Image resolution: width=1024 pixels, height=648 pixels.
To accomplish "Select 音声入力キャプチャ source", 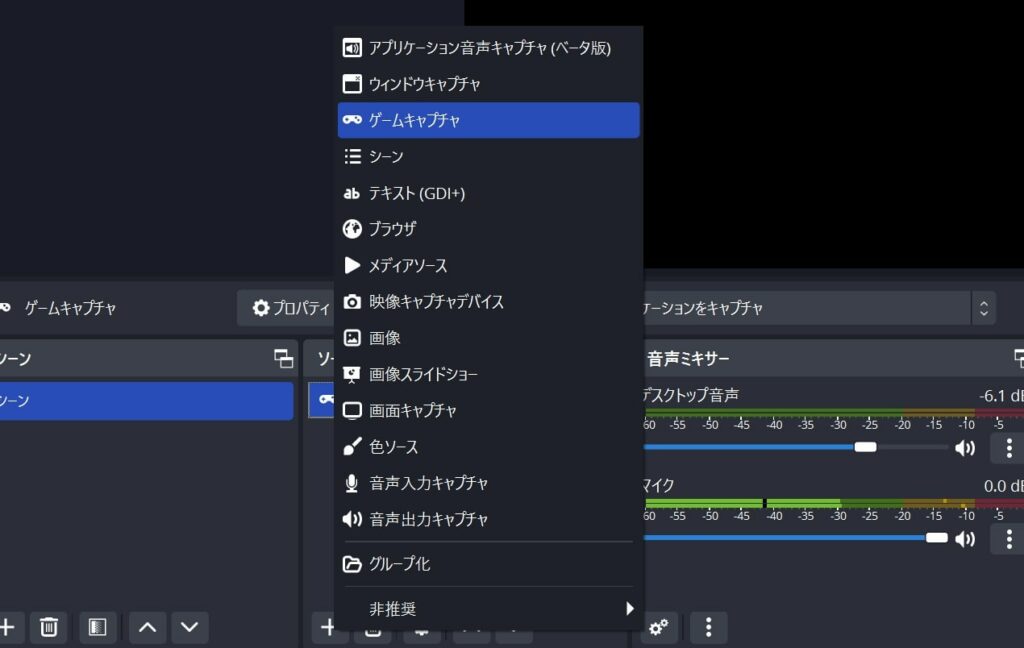I will coord(488,483).
